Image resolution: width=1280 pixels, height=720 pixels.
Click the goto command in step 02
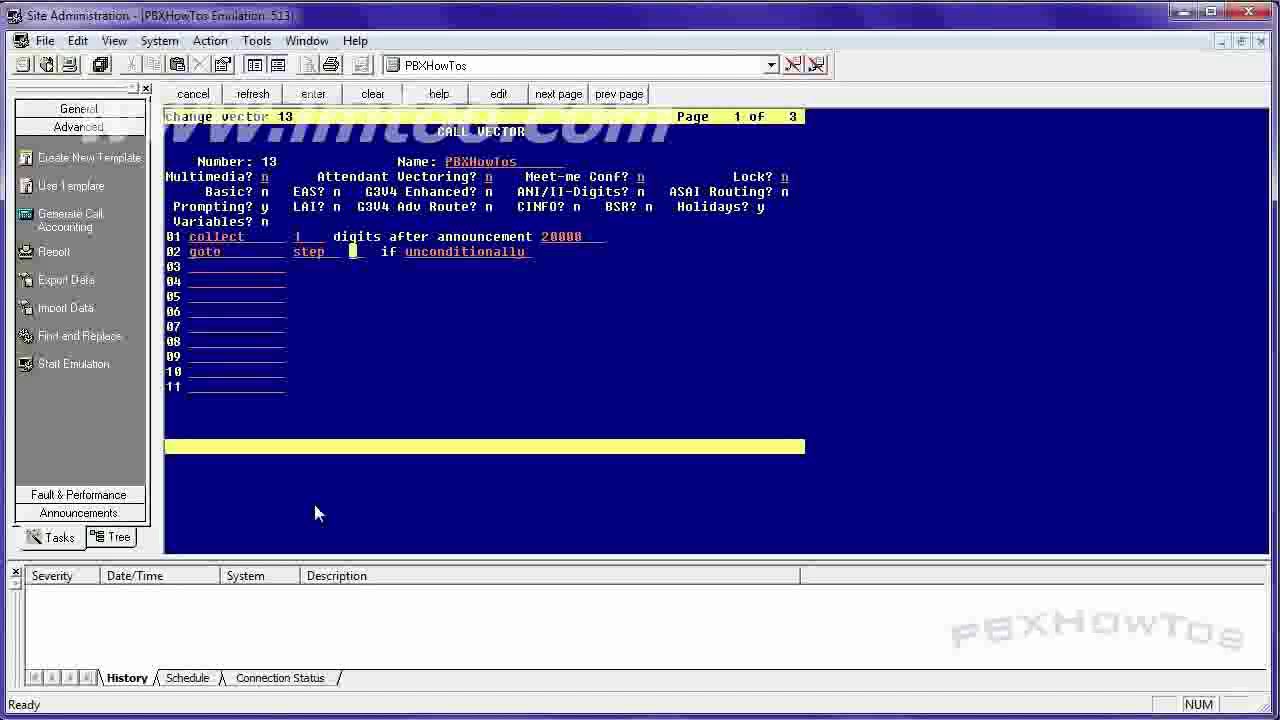237,252
